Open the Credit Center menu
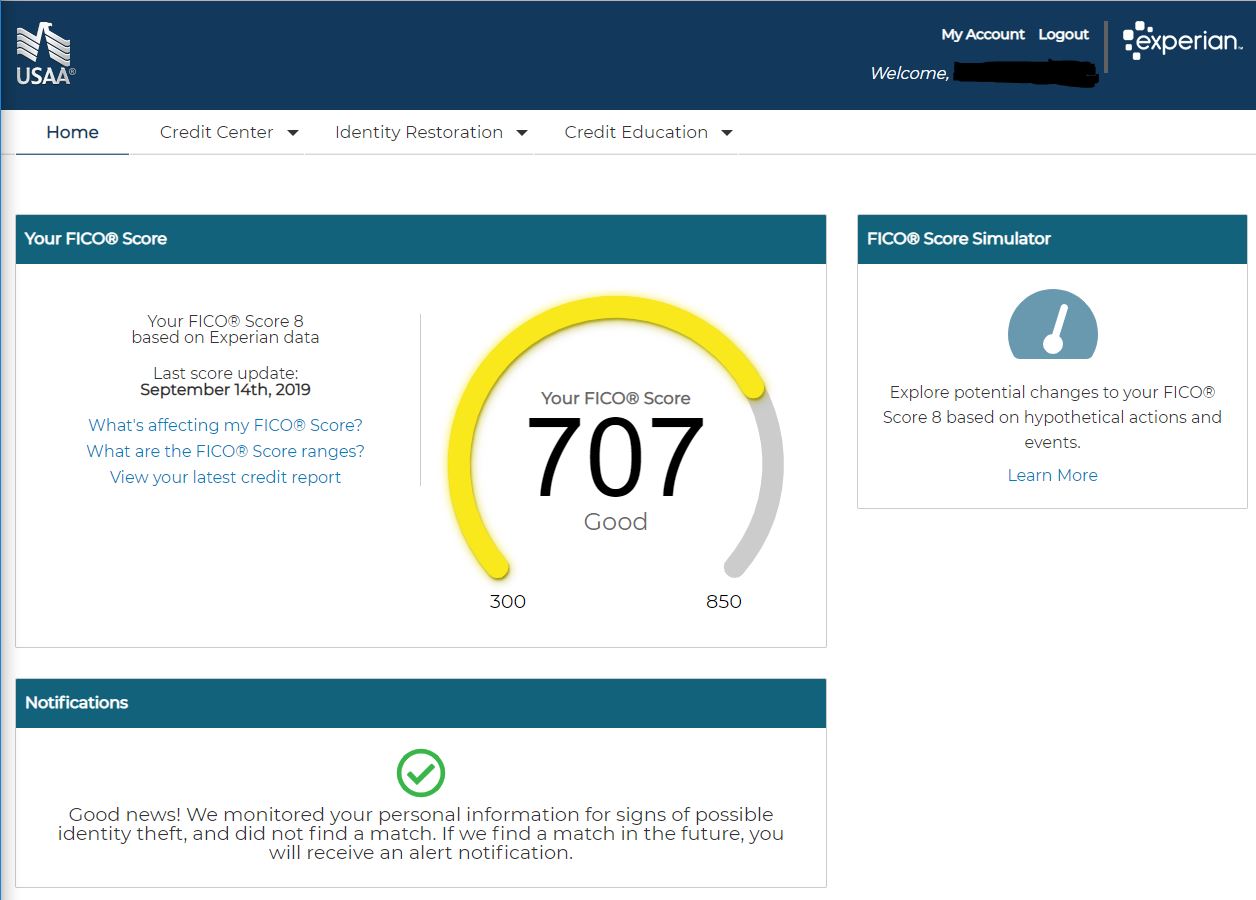1256x900 pixels. pyautogui.click(x=217, y=132)
